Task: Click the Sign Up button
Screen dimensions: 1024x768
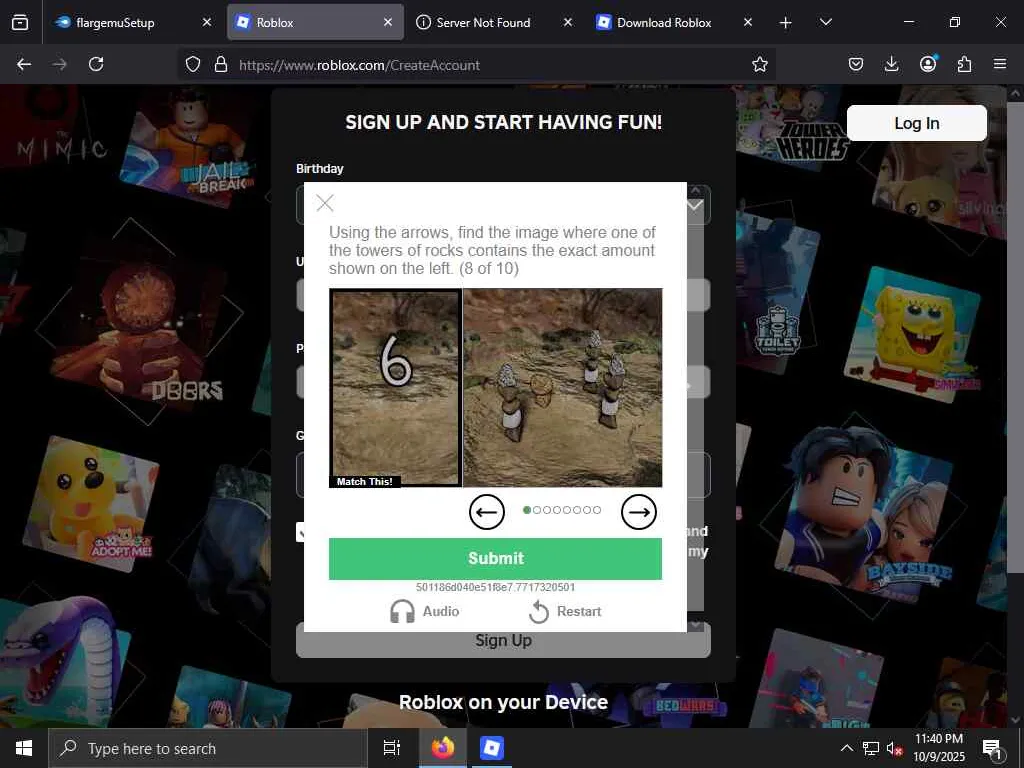Action: pyautogui.click(x=503, y=641)
